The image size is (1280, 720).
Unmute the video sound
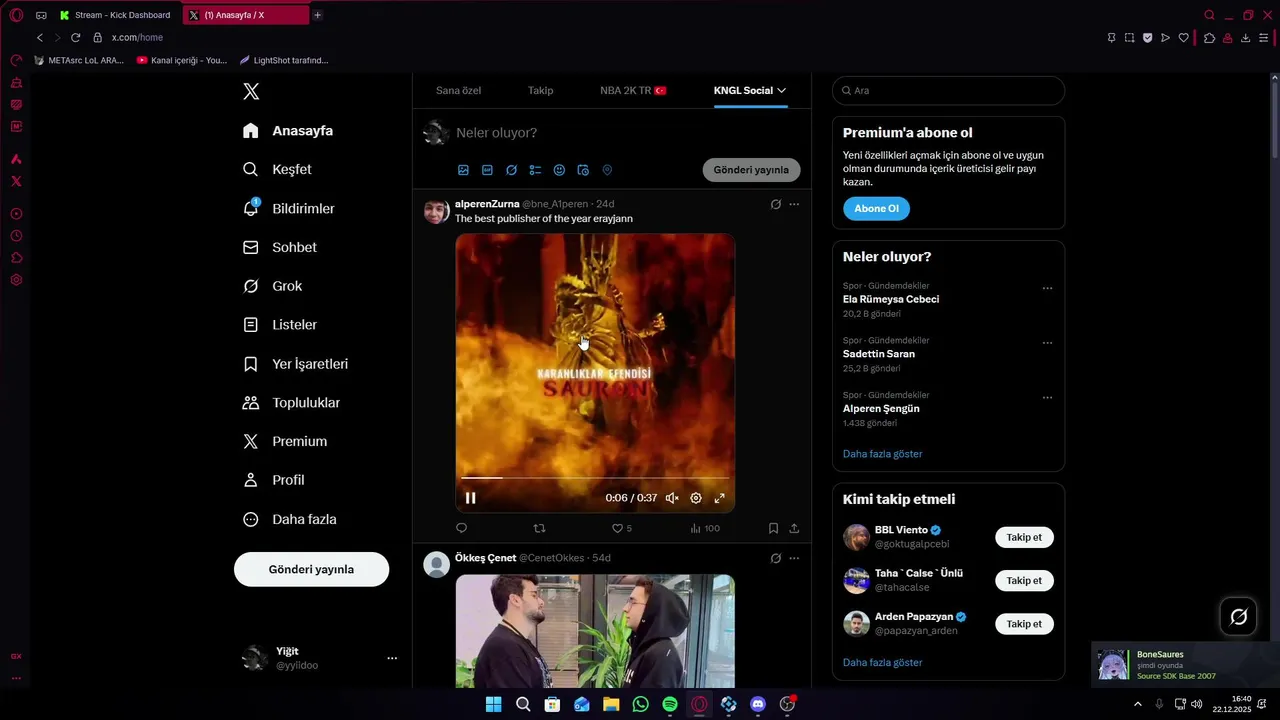coord(672,498)
